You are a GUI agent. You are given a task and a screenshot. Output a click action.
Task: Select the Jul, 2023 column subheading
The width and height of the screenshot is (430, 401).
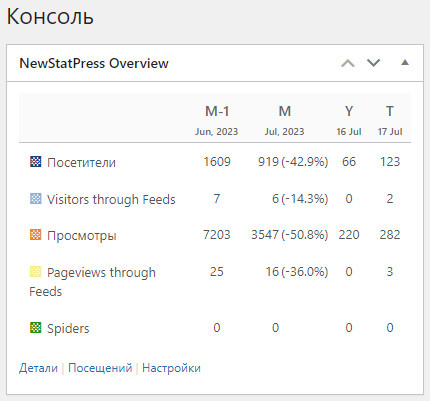click(285, 132)
